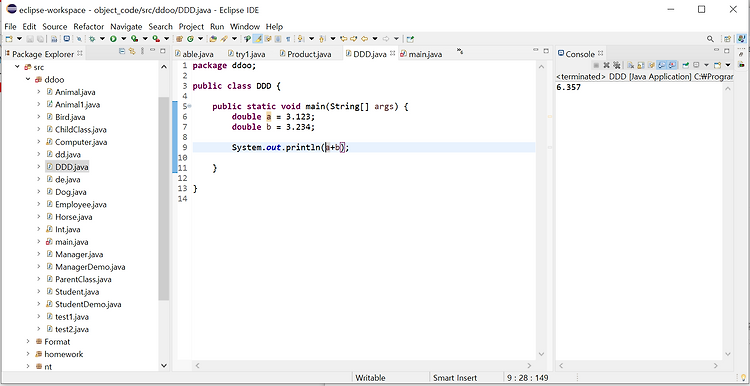Open the Open Console dropdown arrow in Console
This screenshot has width=750, height=386.
coord(728,65)
